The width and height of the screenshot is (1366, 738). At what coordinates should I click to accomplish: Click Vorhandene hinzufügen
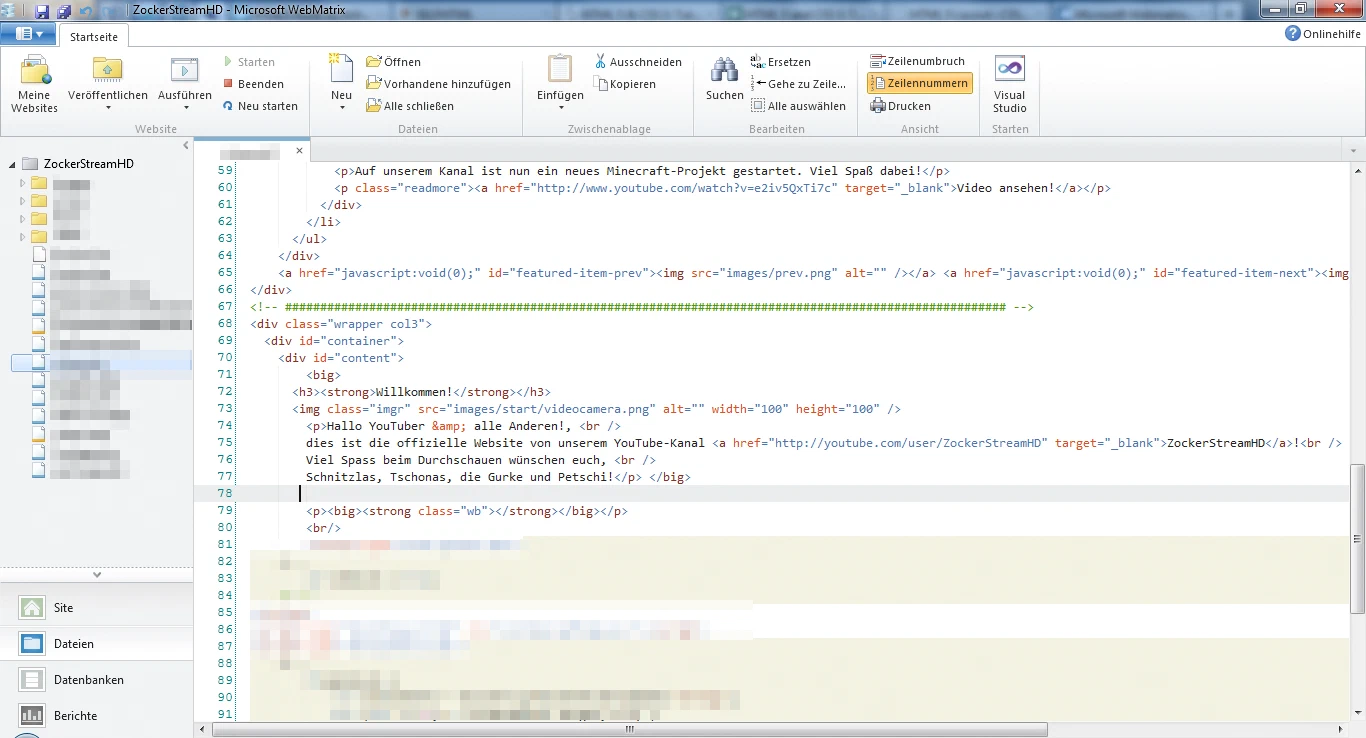pos(439,84)
